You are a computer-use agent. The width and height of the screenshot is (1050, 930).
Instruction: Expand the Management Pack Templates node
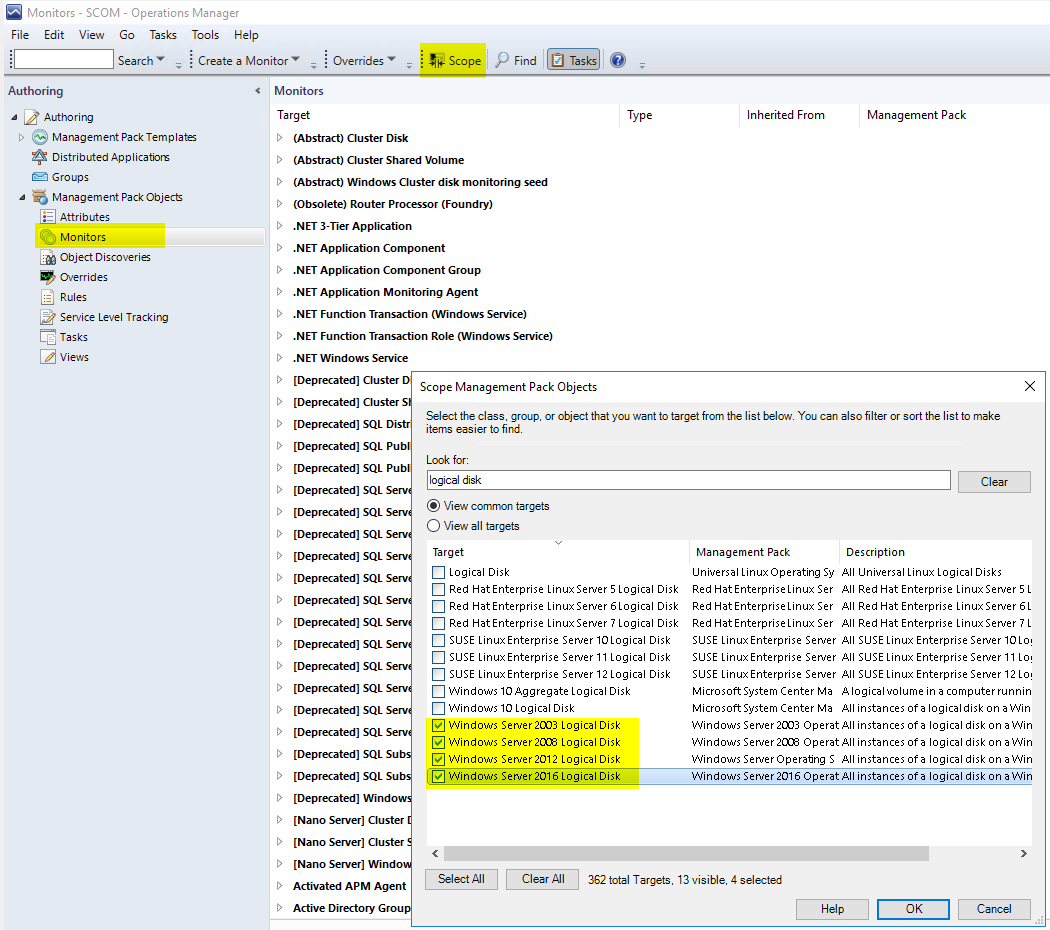tap(21, 137)
